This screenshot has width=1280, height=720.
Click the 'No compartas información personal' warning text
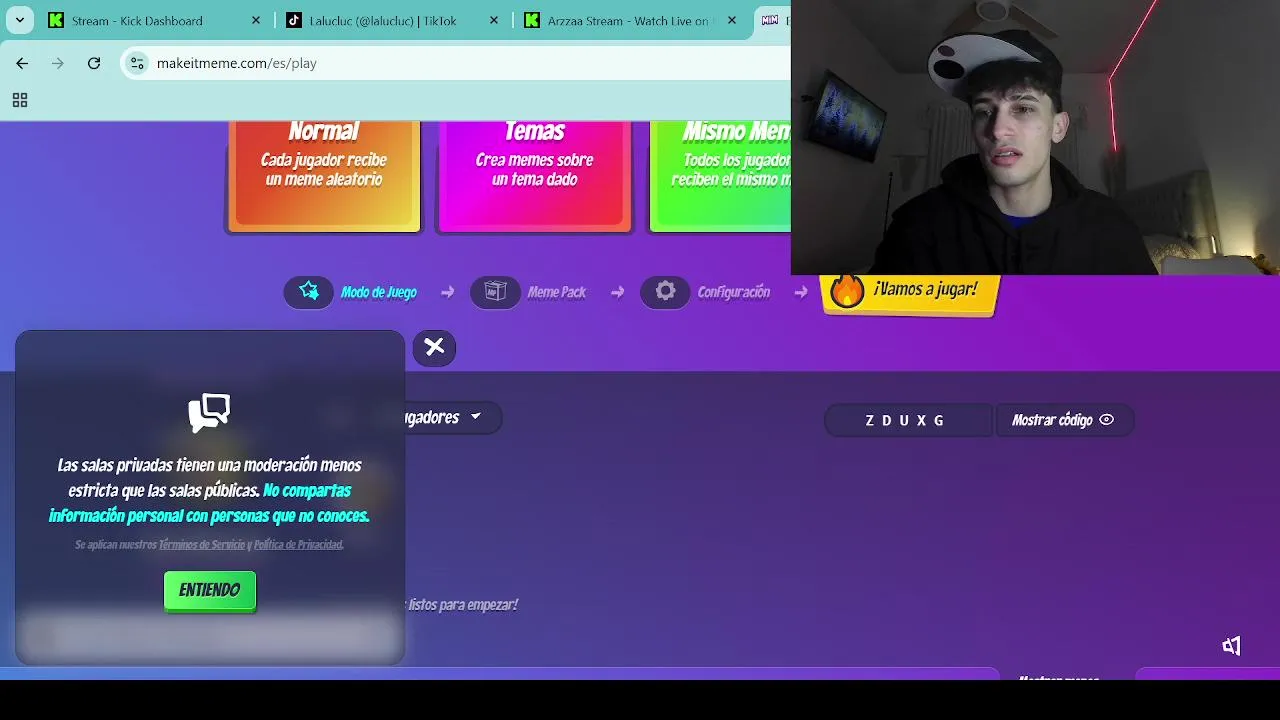(209, 503)
